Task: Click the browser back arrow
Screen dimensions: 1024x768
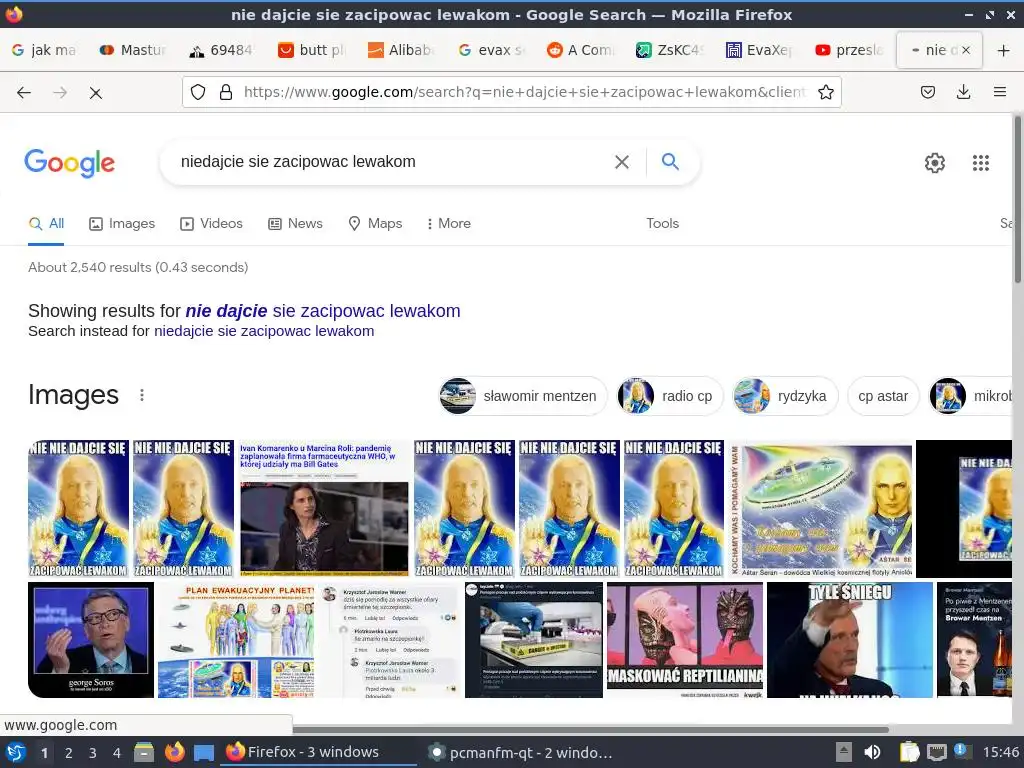Action: point(24,93)
